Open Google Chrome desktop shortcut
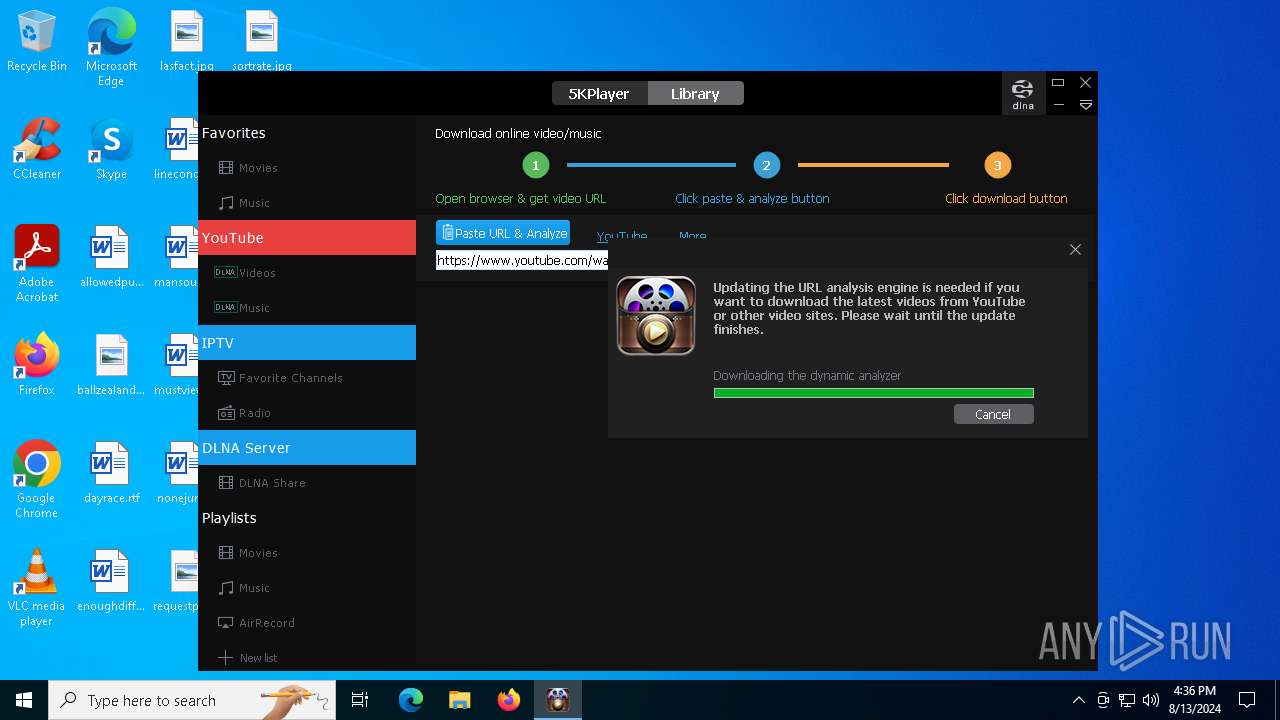Image resolution: width=1280 pixels, height=720 pixels. [37, 479]
